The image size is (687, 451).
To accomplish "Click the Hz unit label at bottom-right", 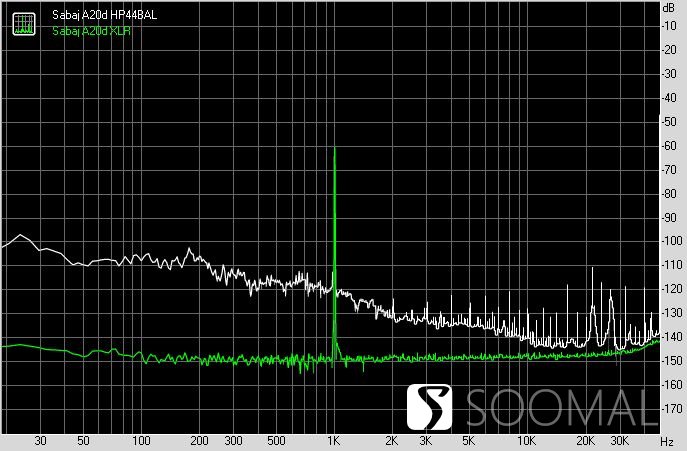I will tap(667, 441).
